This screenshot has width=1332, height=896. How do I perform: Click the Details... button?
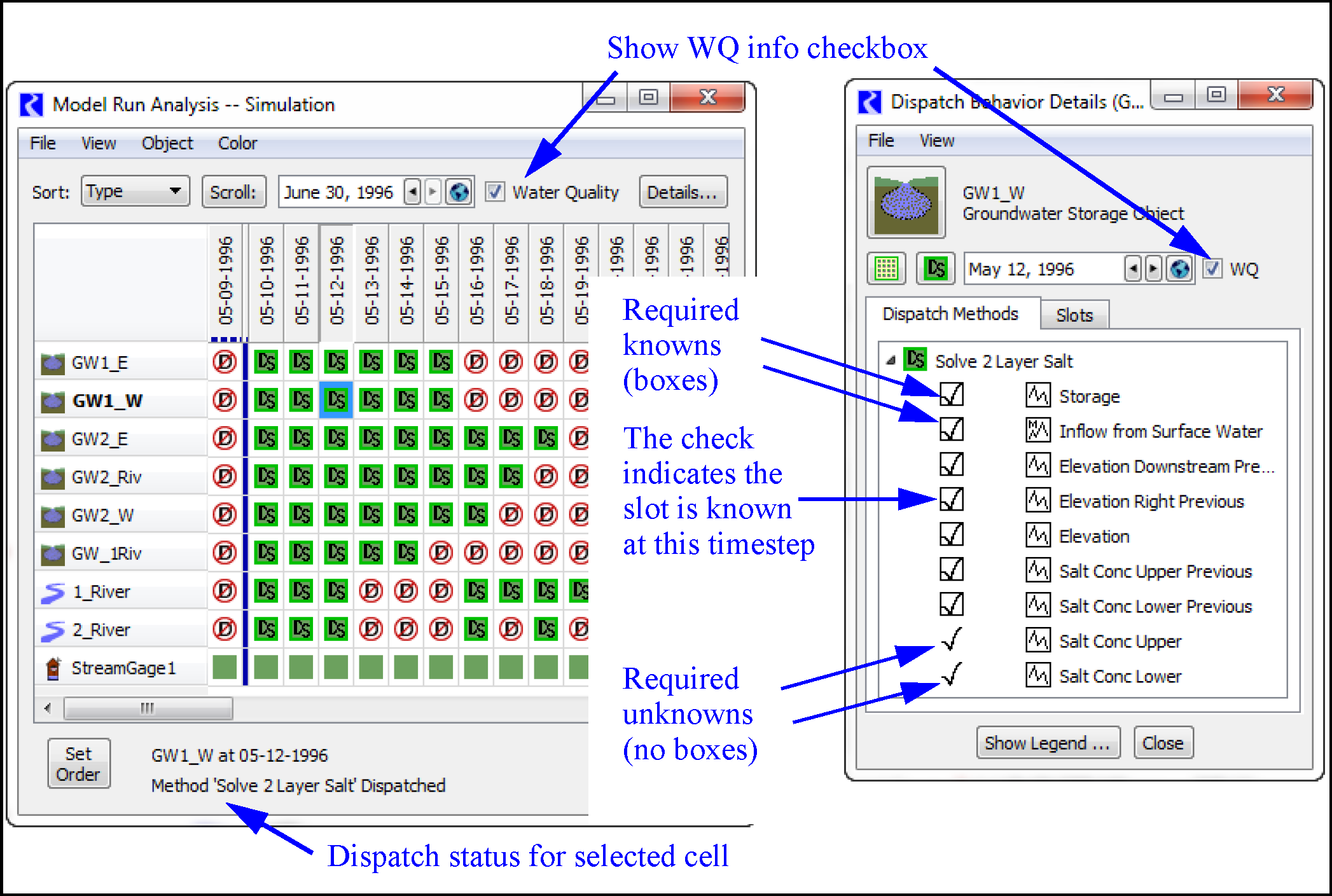pos(682,192)
